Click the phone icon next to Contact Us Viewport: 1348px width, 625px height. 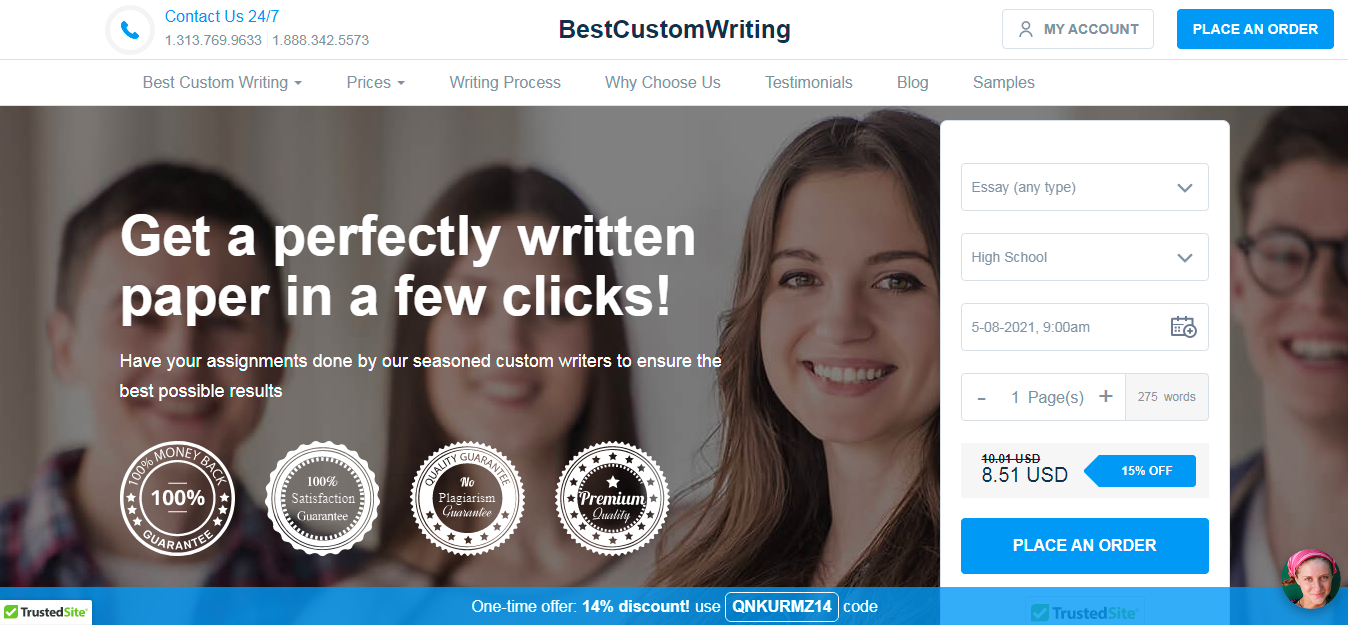130,30
